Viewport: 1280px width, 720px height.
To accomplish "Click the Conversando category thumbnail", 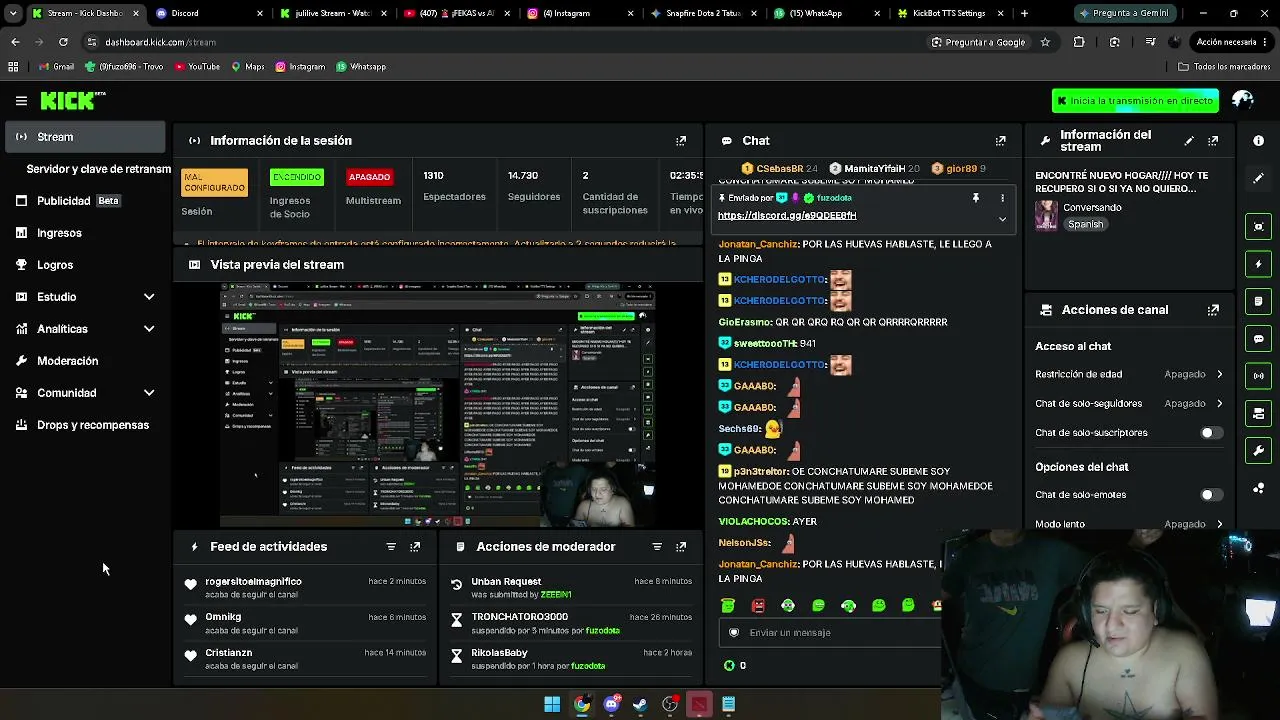I will (1046, 216).
